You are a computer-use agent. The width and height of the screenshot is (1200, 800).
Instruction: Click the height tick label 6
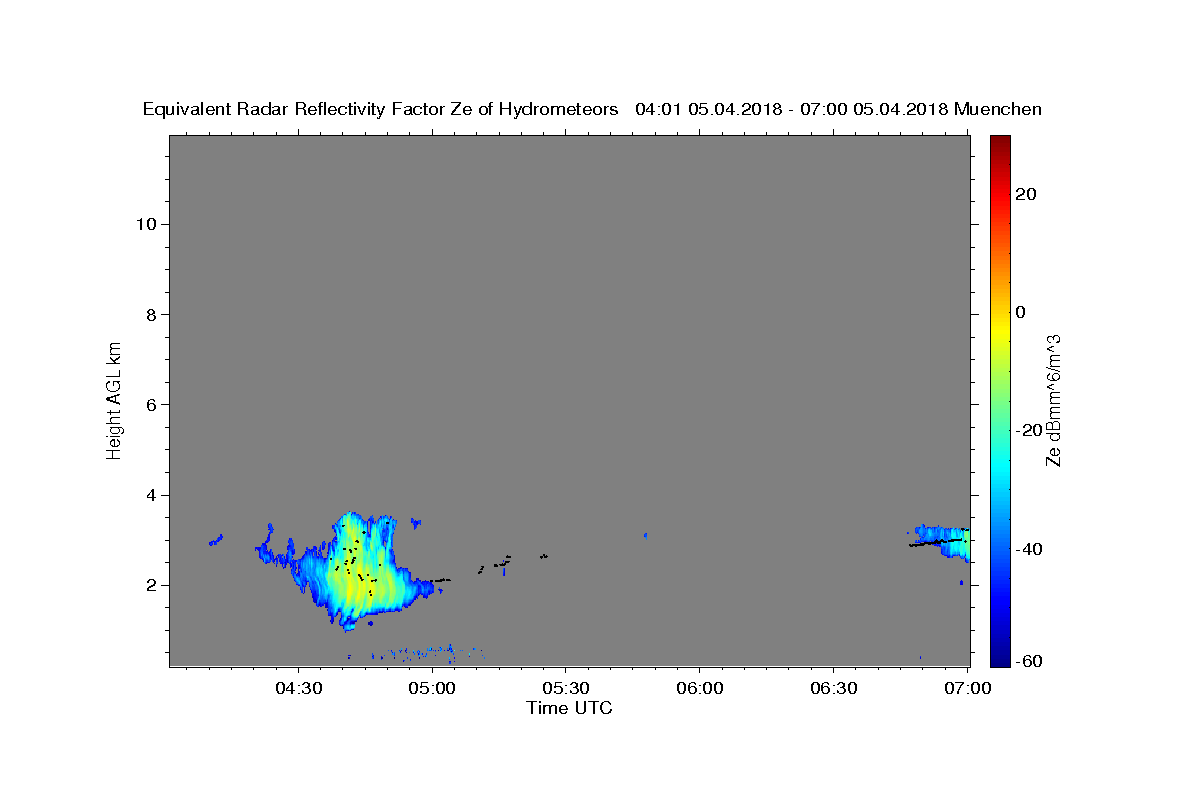151,405
